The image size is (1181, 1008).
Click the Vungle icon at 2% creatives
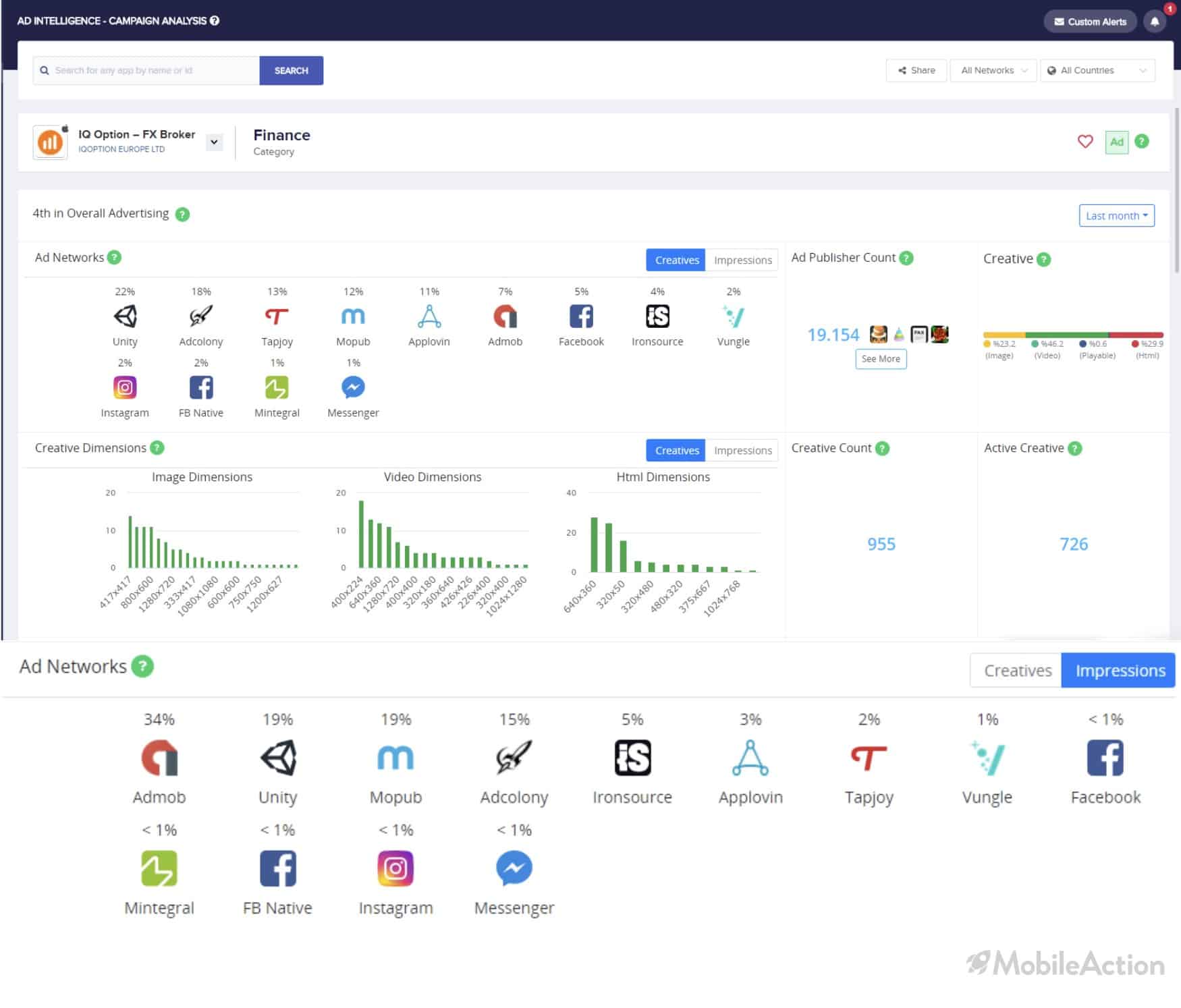[733, 316]
